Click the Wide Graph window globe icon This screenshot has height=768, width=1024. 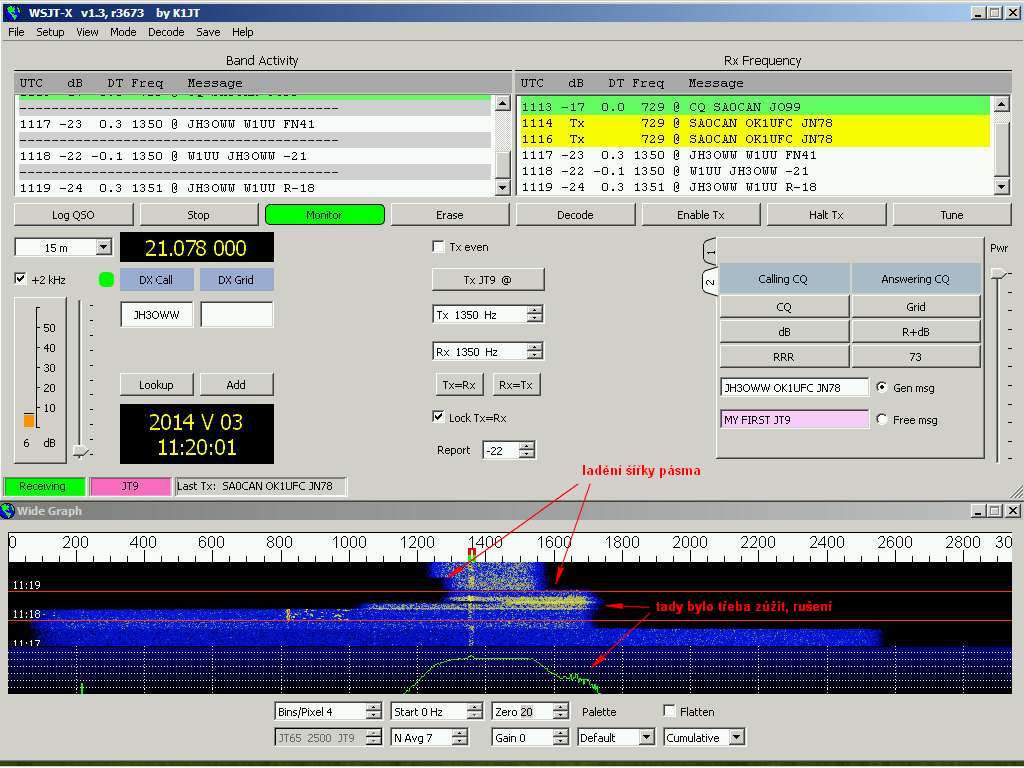(8, 511)
